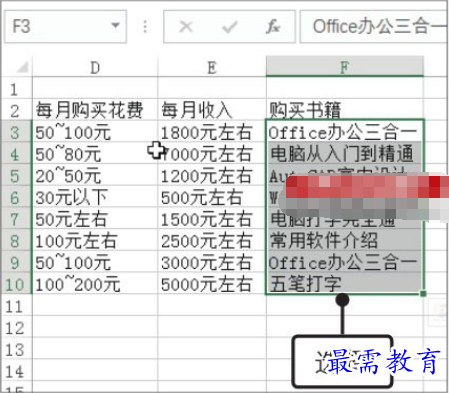Click the cell 100~200元

coord(95,284)
